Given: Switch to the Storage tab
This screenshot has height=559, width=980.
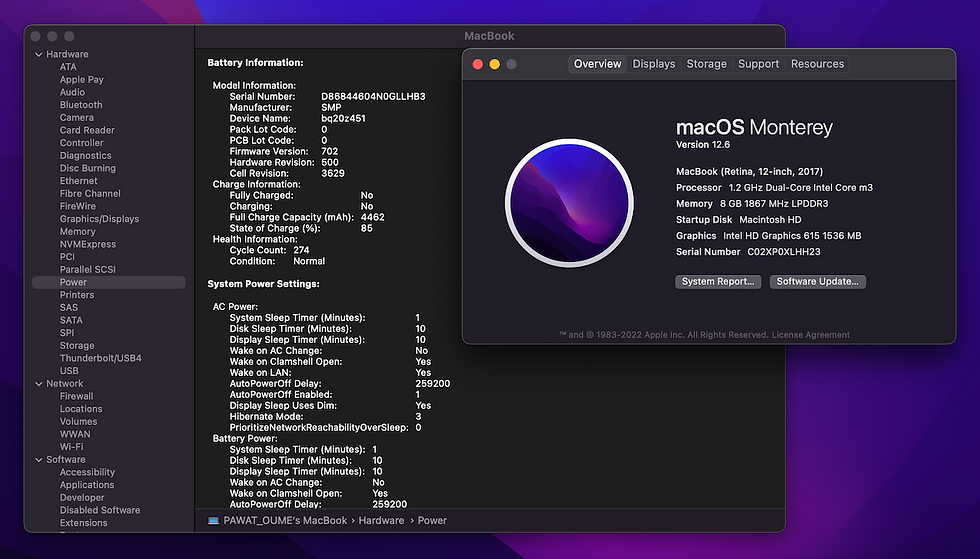Looking at the screenshot, I should click(x=706, y=64).
